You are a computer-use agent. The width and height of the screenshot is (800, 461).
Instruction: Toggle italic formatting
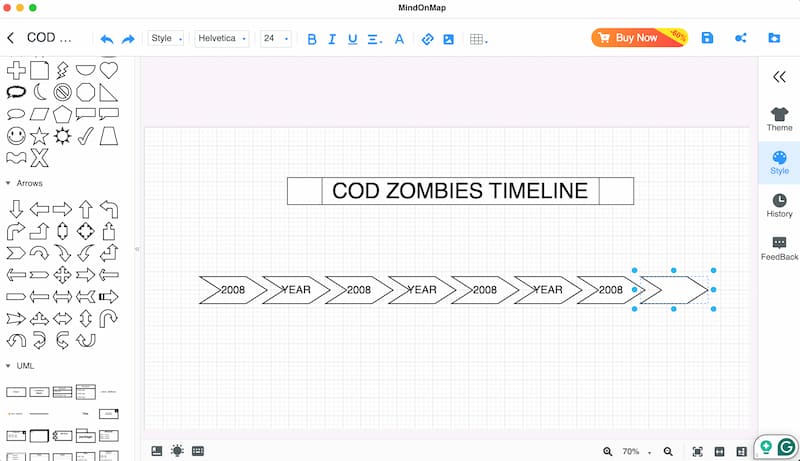pyautogui.click(x=332, y=39)
